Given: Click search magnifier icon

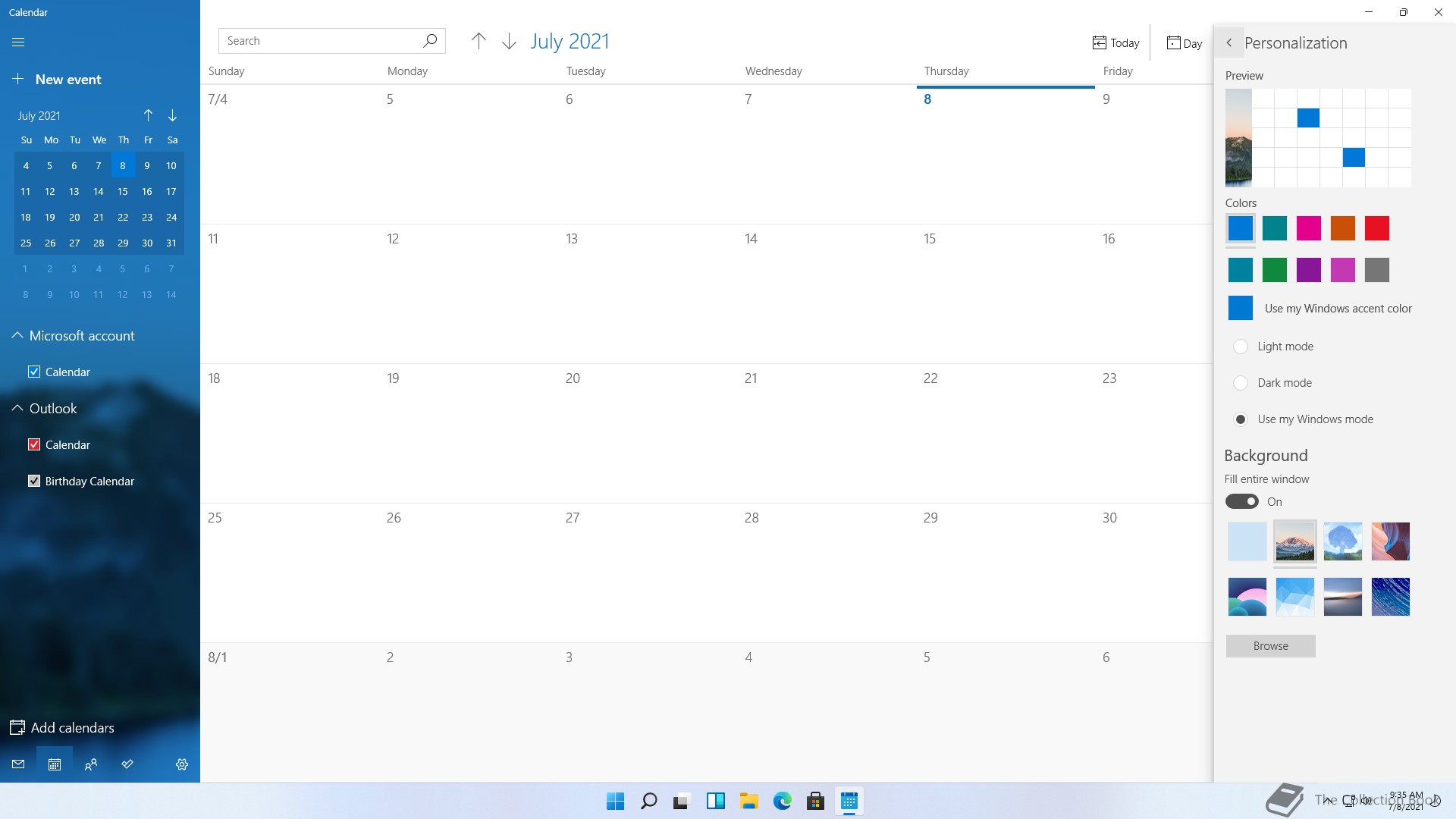Looking at the screenshot, I should pos(430,40).
